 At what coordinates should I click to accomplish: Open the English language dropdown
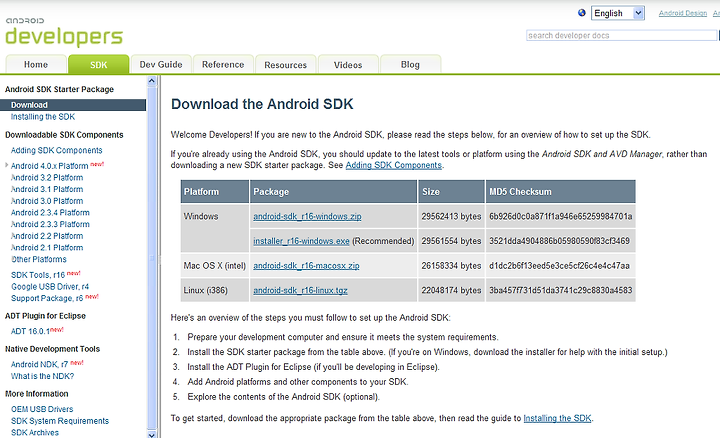click(618, 13)
